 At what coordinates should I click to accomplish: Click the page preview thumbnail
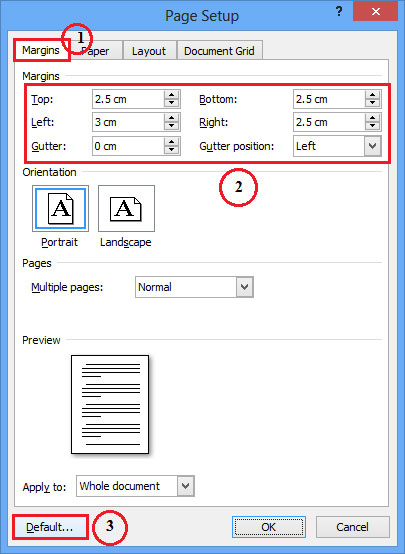110,404
